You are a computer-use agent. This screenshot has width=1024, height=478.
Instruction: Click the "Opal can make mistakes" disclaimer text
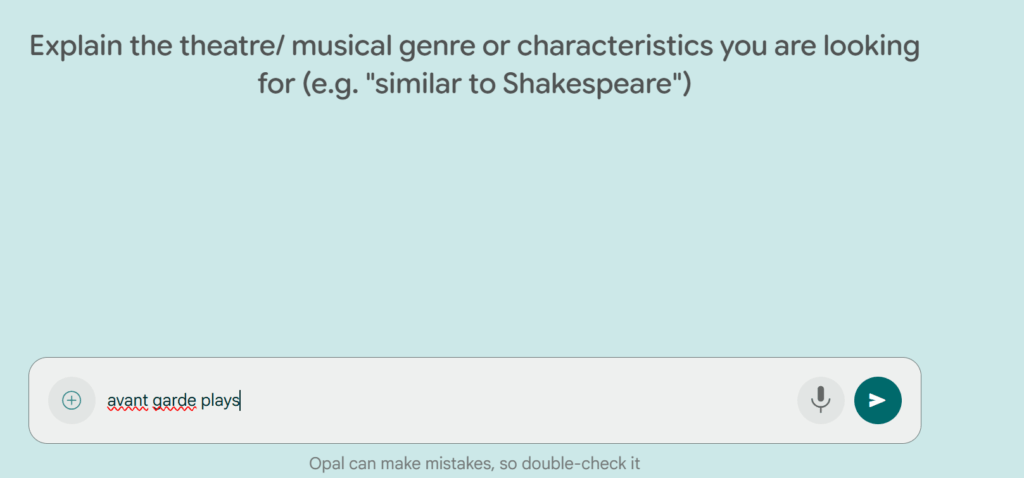click(x=475, y=464)
